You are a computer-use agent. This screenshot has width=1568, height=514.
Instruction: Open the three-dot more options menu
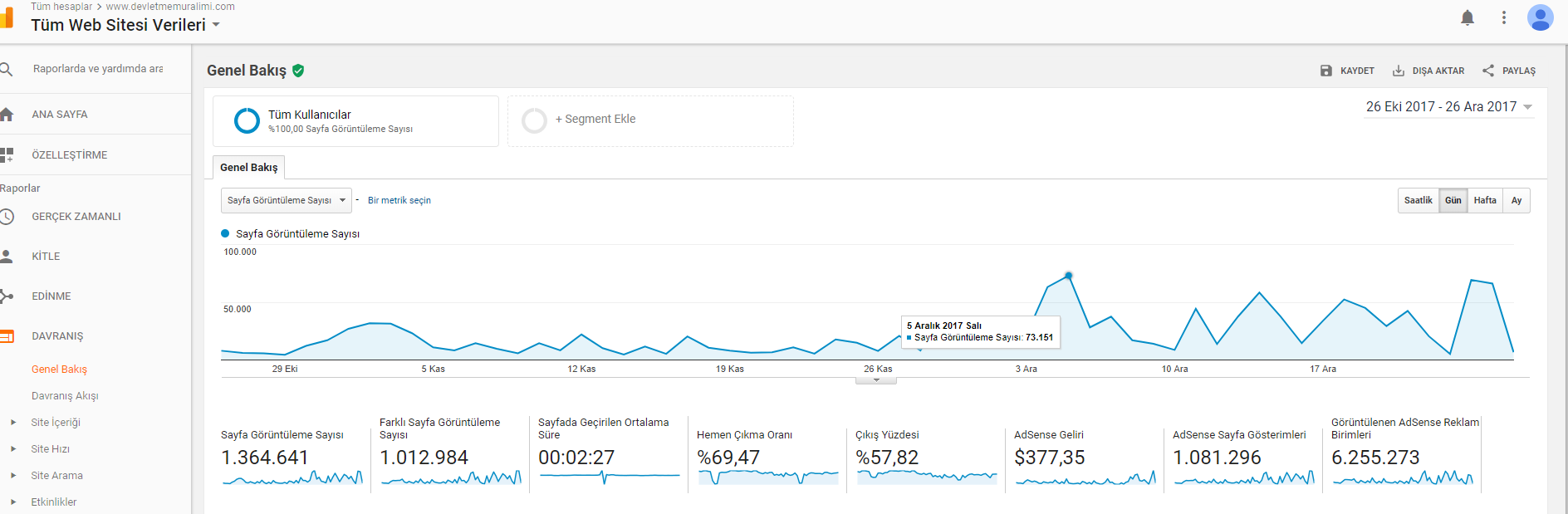pyautogui.click(x=1504, y=17)
